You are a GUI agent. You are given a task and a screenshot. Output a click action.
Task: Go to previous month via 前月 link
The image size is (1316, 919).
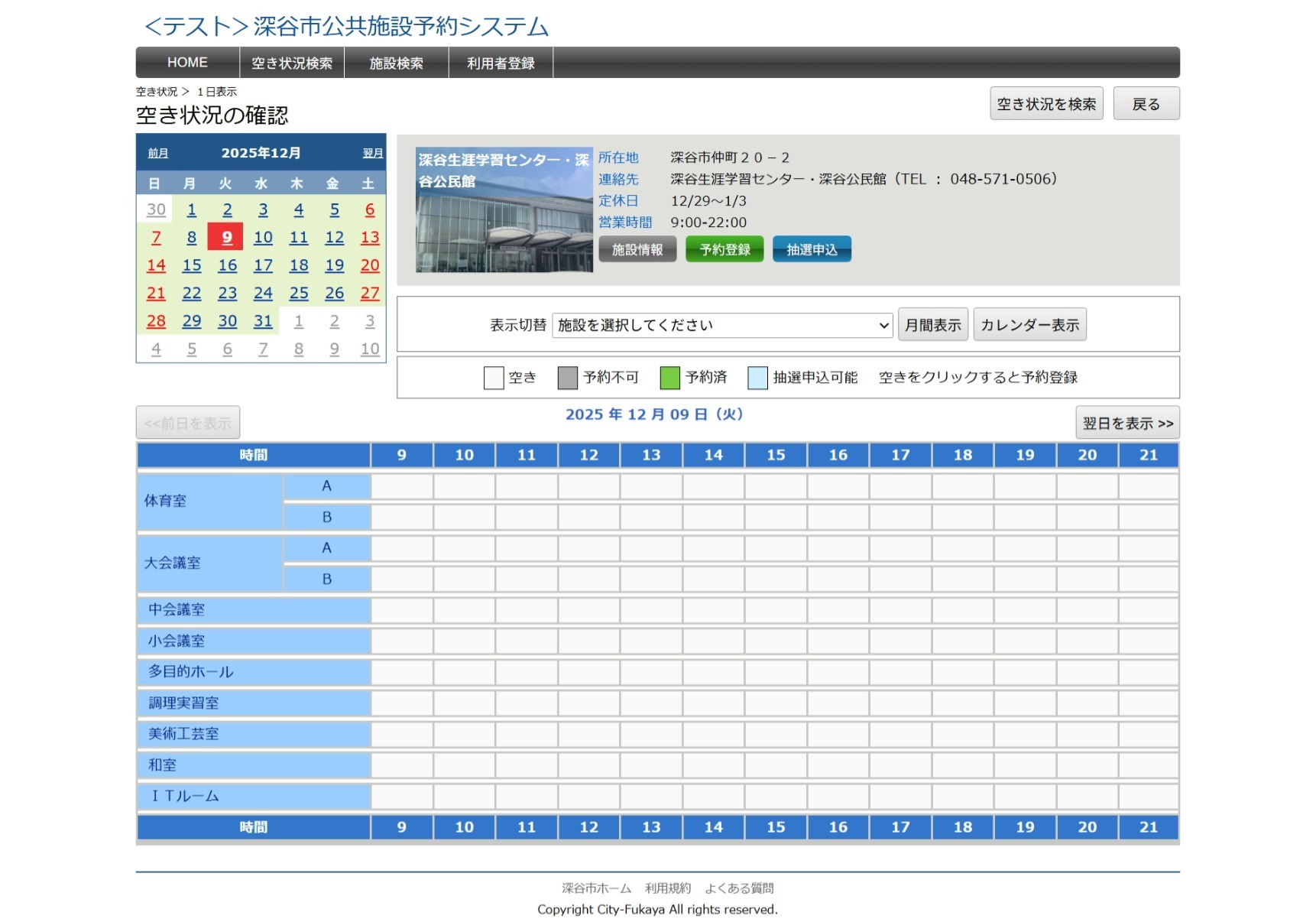click(x=158, y=154)
